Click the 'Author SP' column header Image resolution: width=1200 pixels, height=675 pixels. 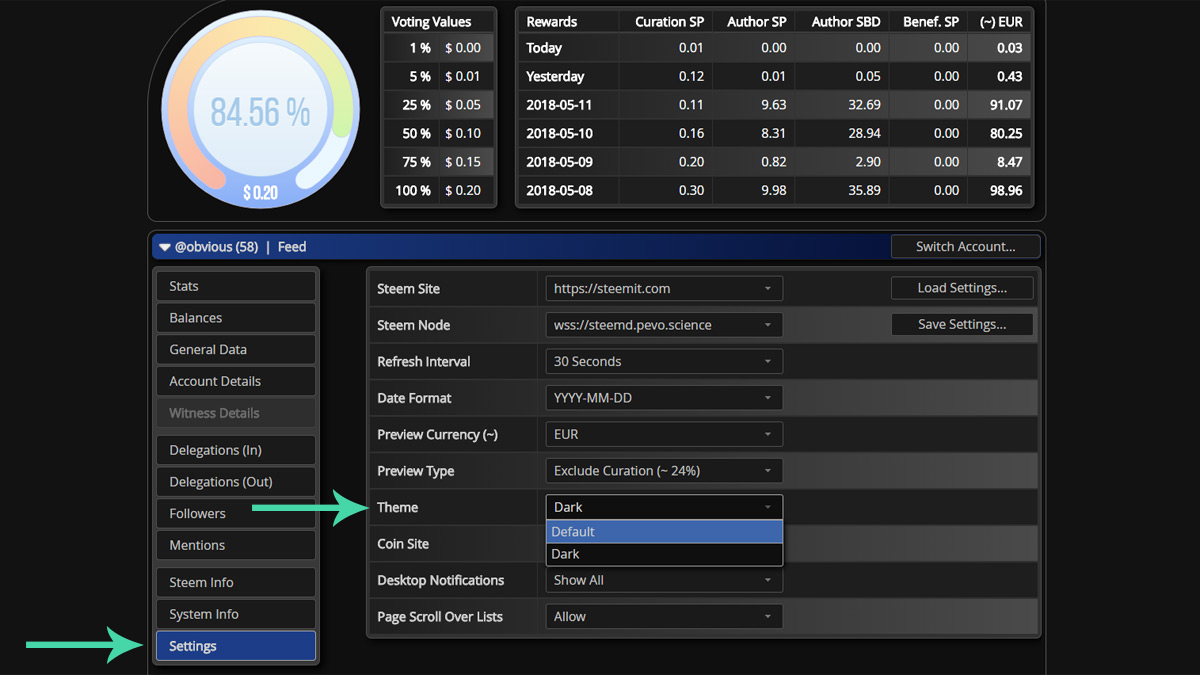pos(757,21)
